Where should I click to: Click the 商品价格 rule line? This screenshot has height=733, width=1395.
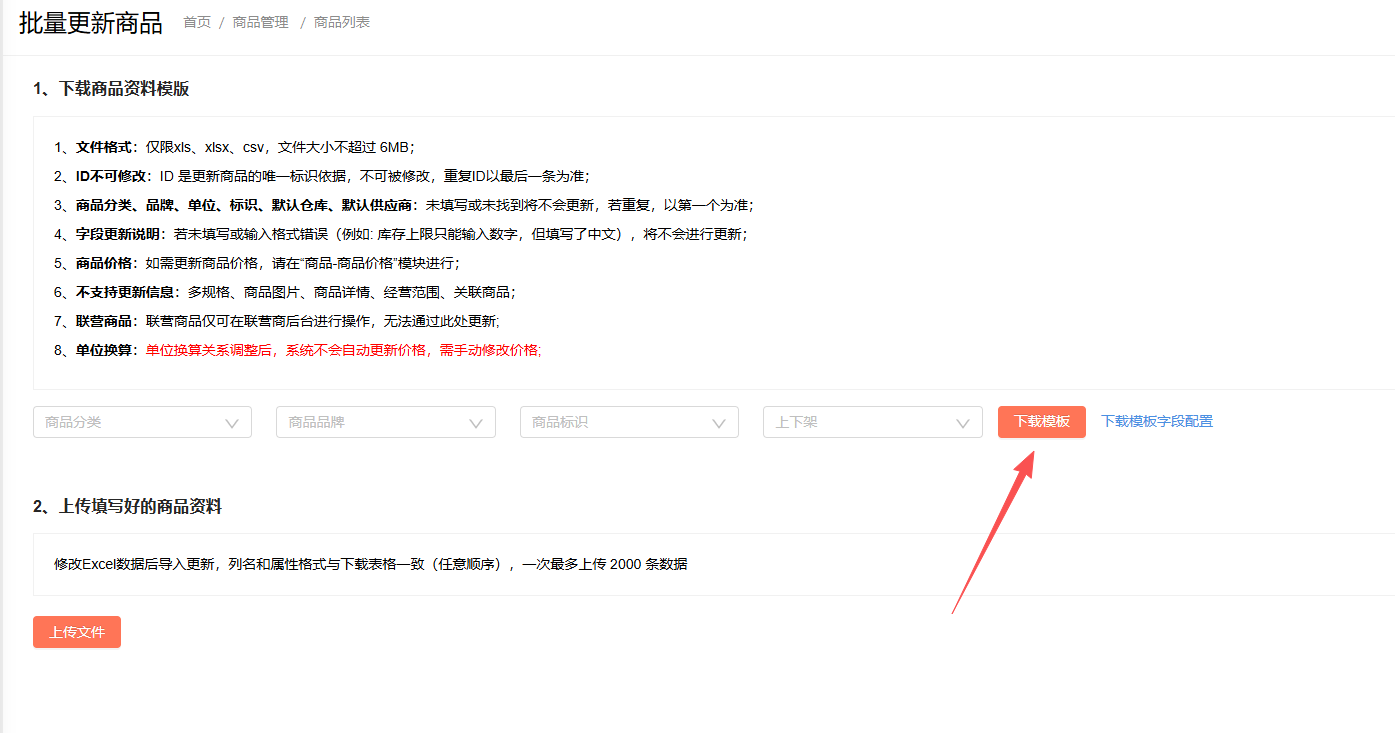point(257,263)
